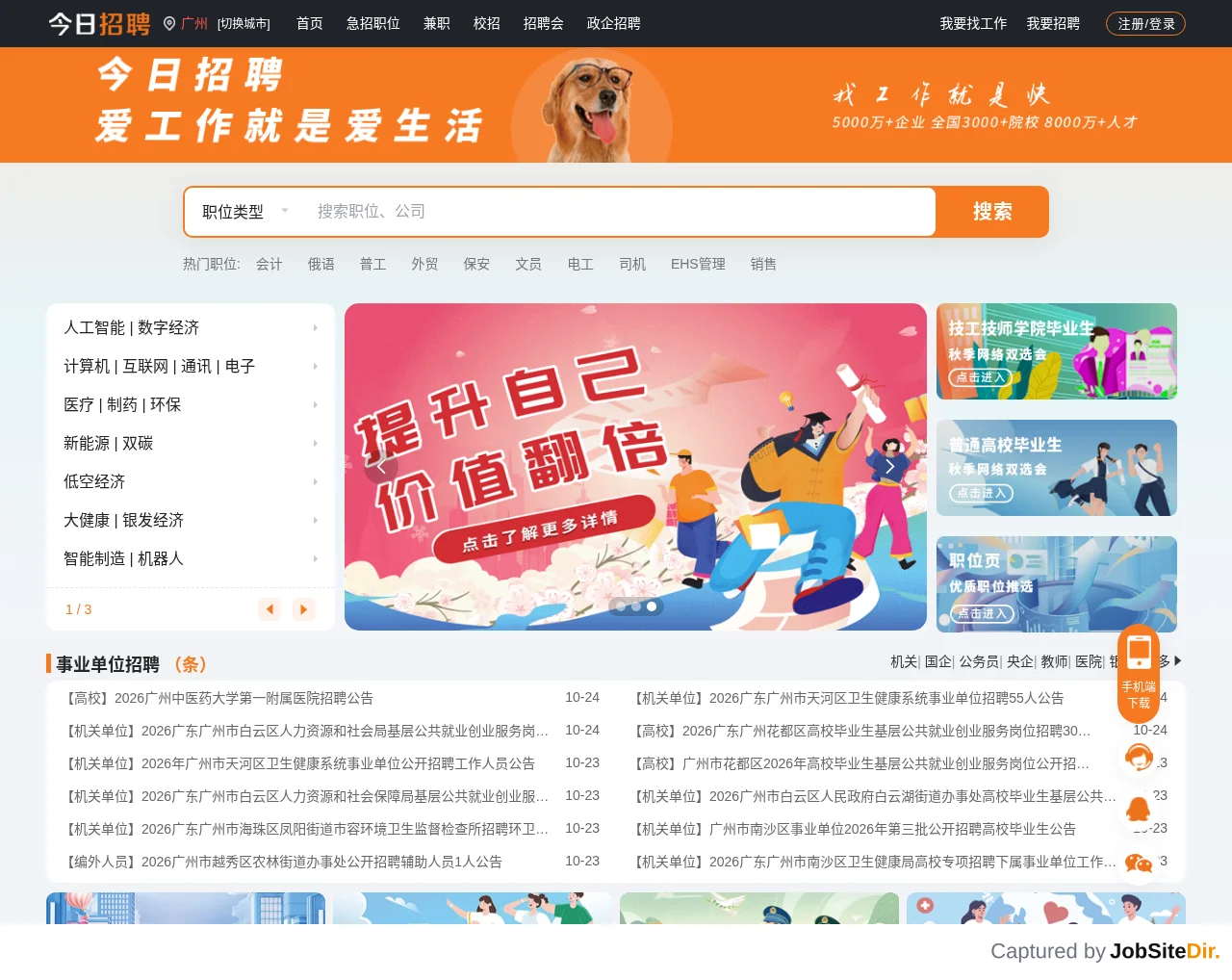Open 兼职 navigation item
The image size is (1232, 980).
[x=437, y=23]
